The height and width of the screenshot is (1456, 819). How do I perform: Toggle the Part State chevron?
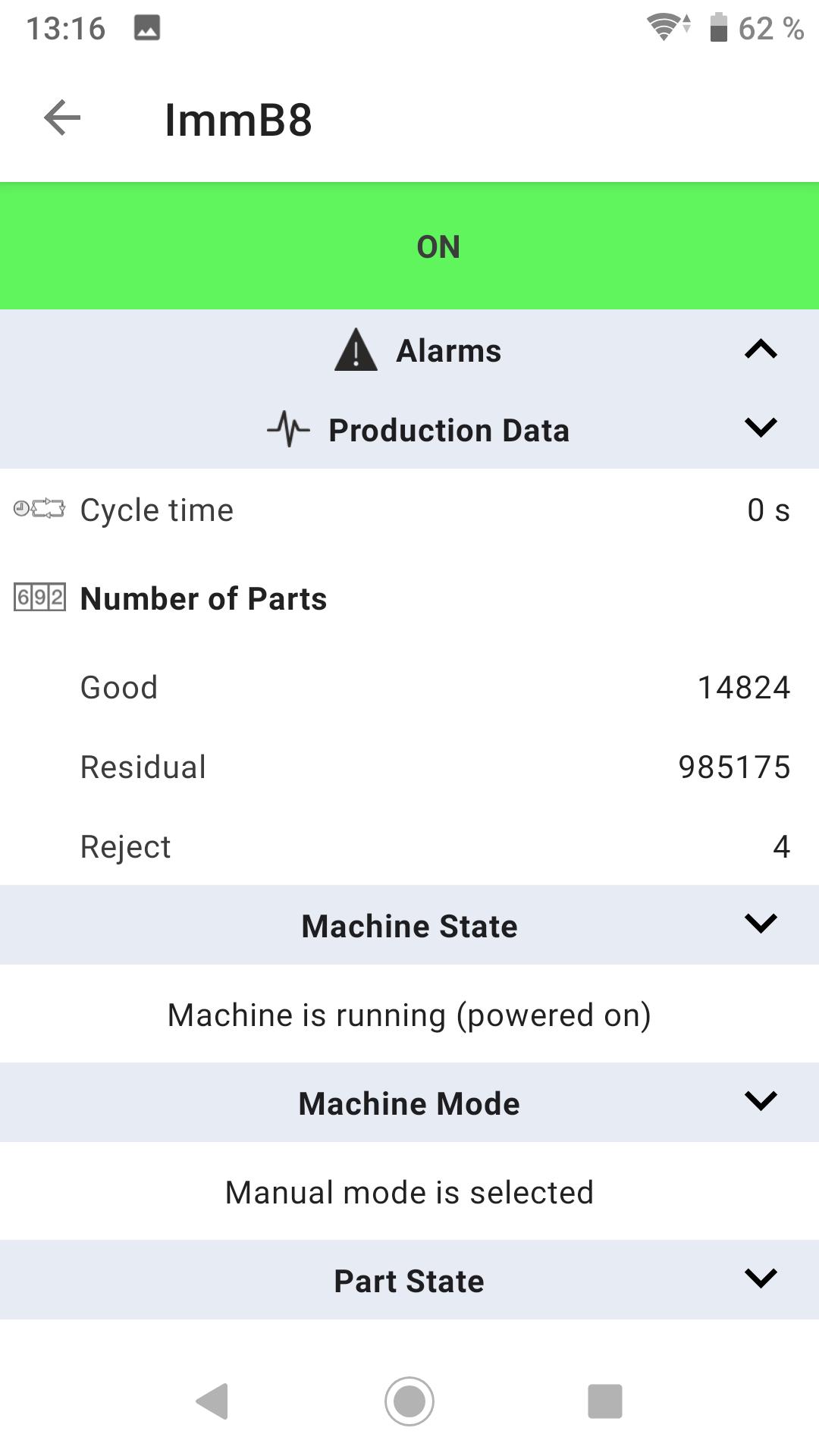coord(761,1278)
